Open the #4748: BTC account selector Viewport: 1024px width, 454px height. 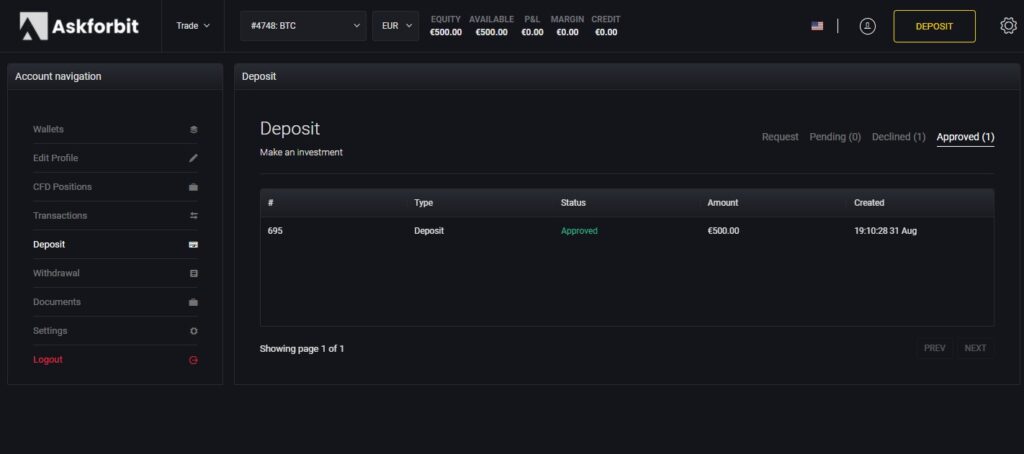pyautogui.click(x=303, y=26)
